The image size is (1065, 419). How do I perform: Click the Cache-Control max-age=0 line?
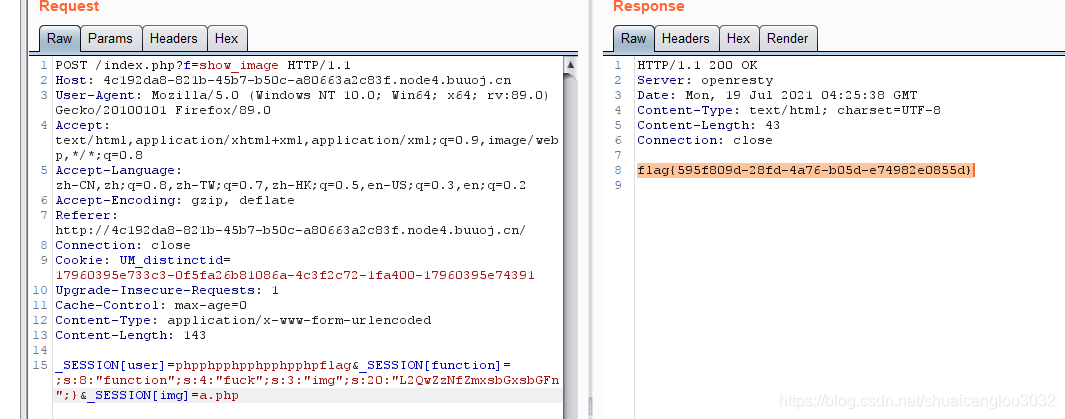(x=151, y=305)
